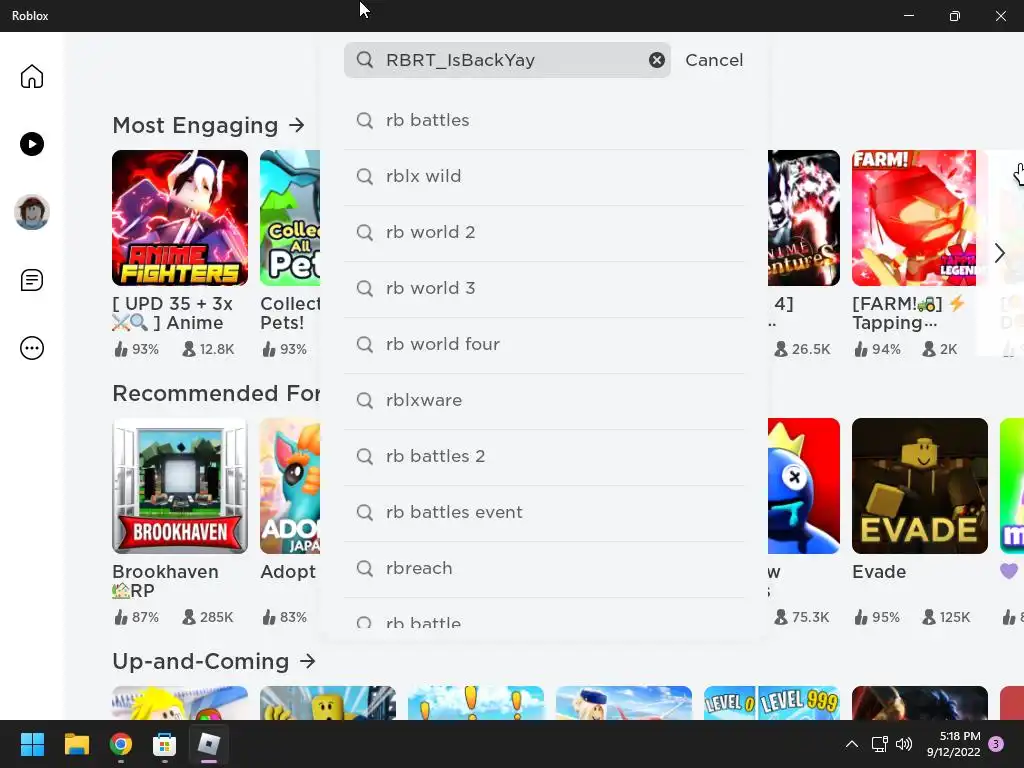Pick the 'rb world four' suggestion

click(x=544, y=344)
